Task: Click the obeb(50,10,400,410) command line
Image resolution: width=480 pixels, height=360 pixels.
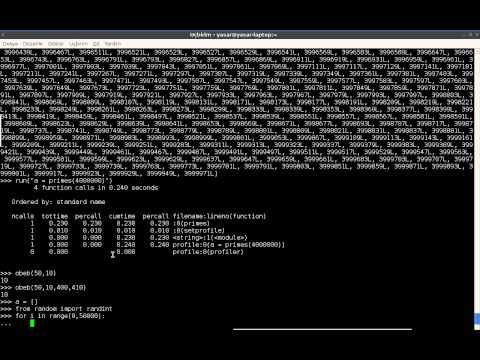Action: coord(43,287)
